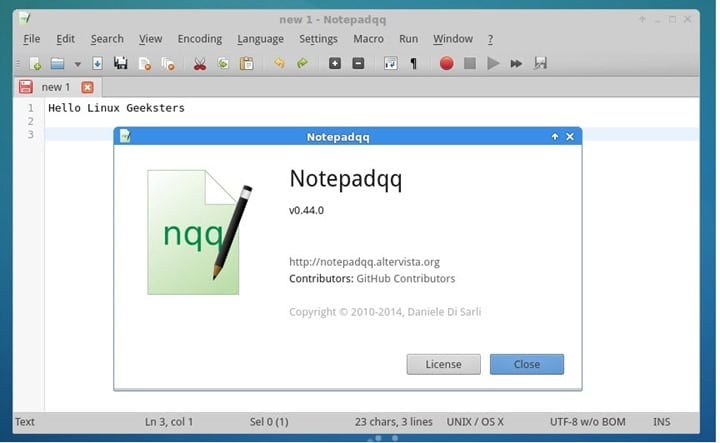The width and height of the screenshot is (720, 443).
Task: Click the 'Text' language status label
Action: [x=25, y=422]
